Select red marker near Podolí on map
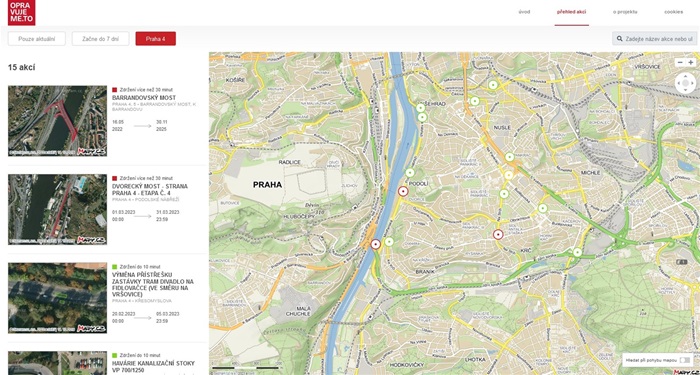The image size is (700, 375). point(403,192)
